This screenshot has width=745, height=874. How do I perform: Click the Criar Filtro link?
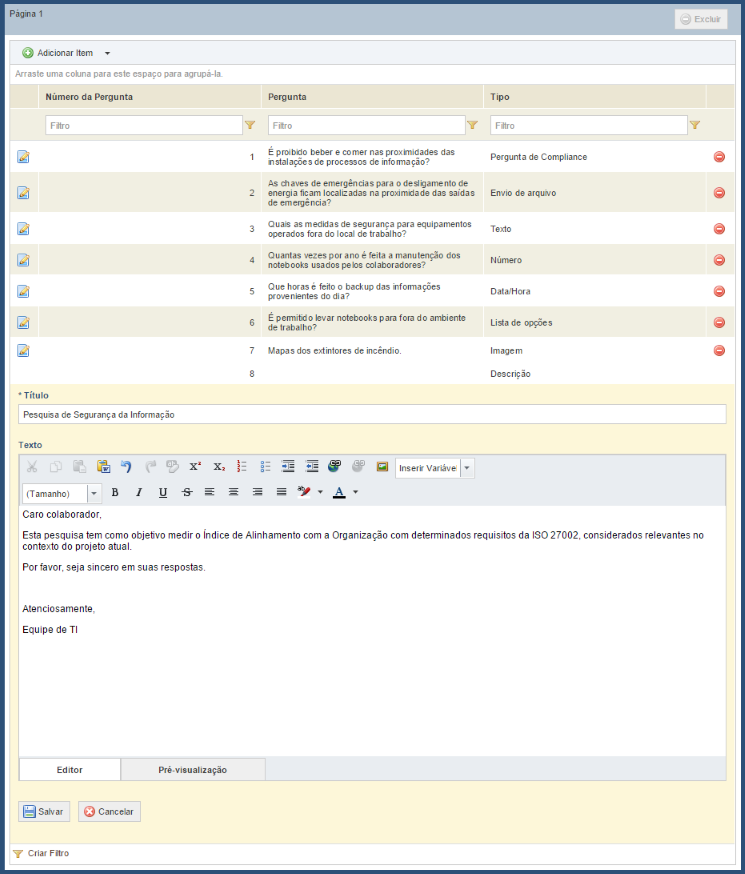coord(41,853)
